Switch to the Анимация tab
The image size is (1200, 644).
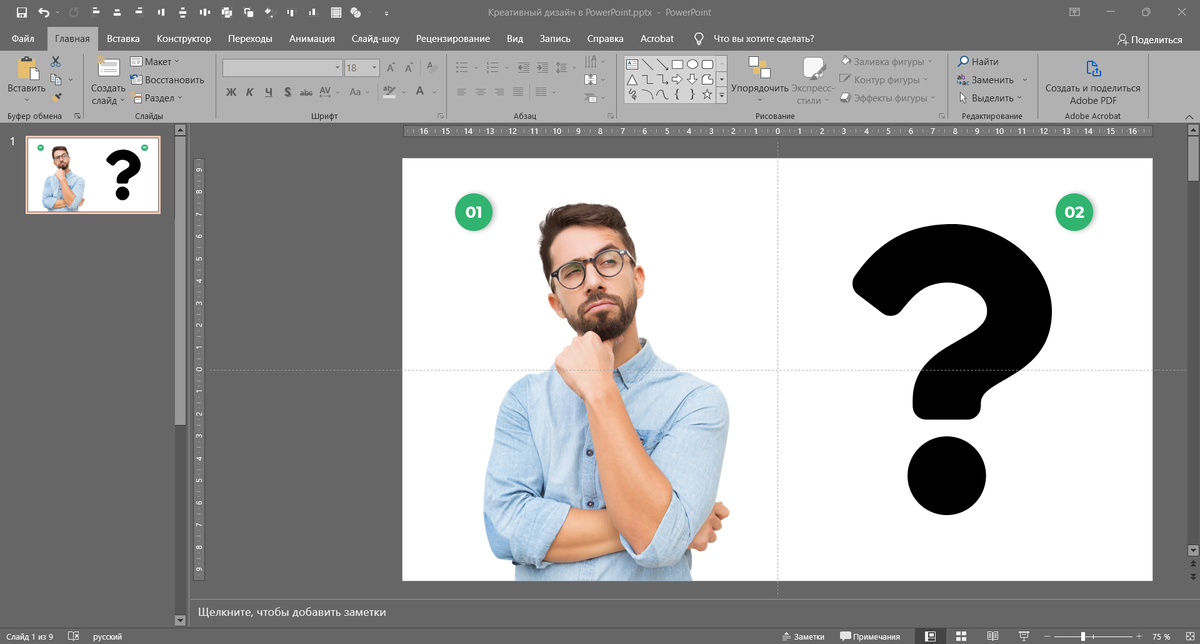tap(312, 39)
